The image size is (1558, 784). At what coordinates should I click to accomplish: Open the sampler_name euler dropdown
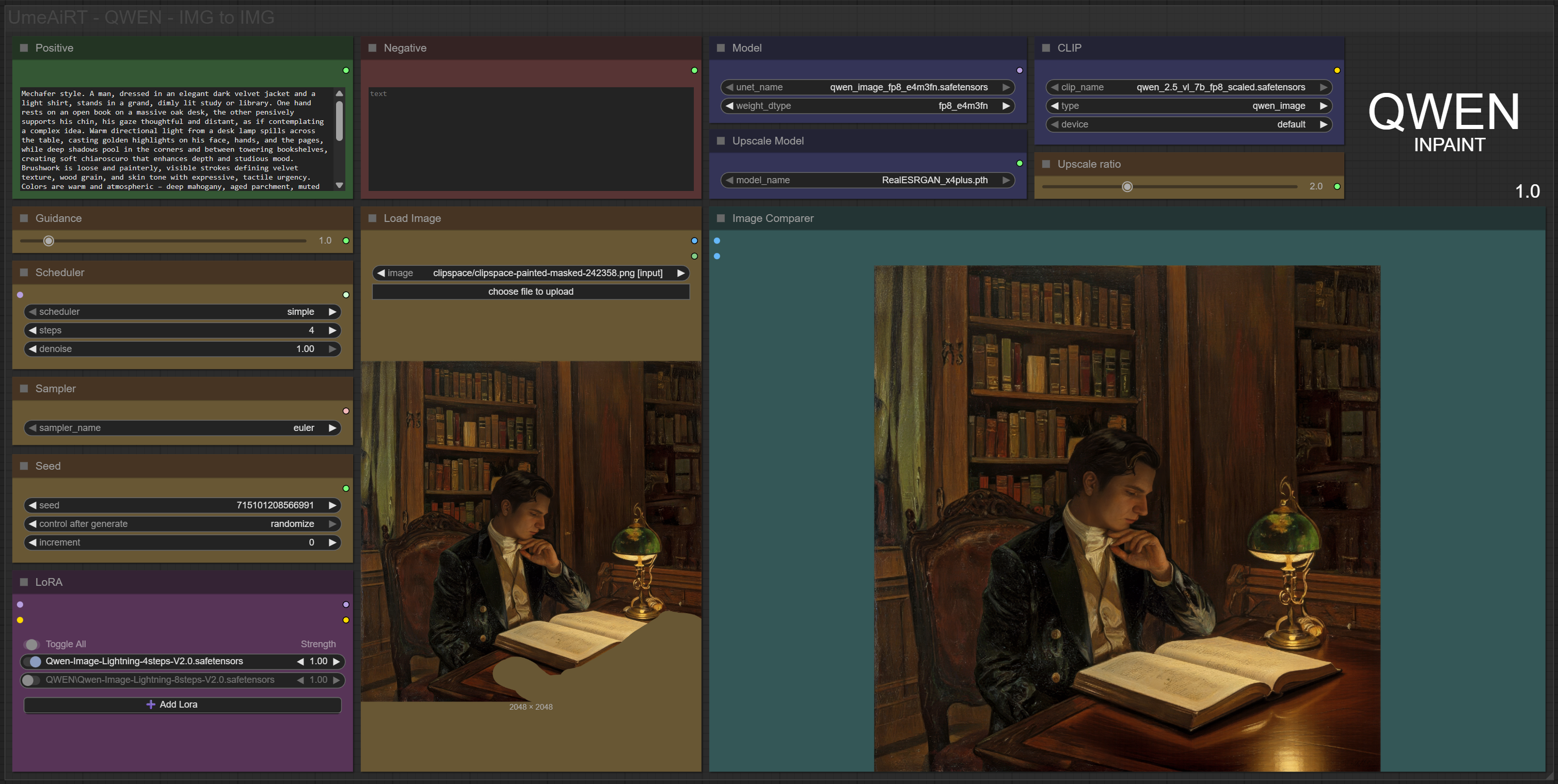click(x=181, y=428)
